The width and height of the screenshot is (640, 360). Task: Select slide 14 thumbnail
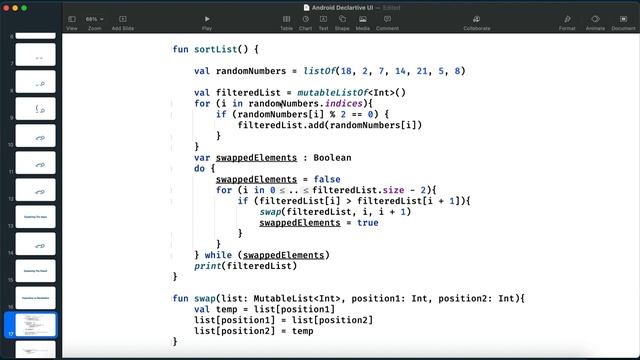(36, 244)
